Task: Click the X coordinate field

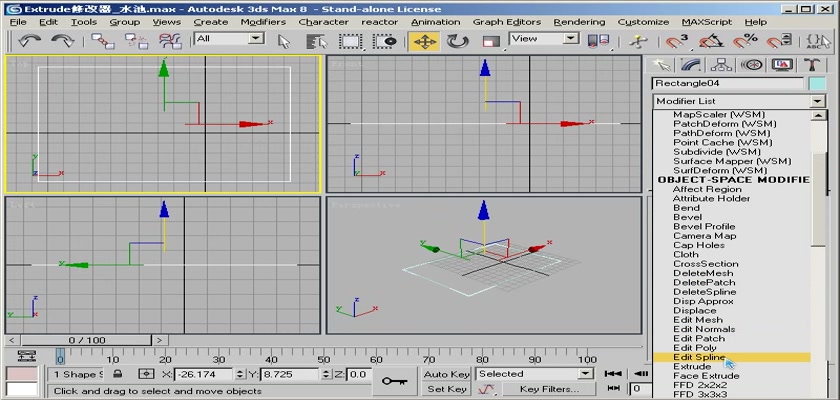Action: [x=205, y=374]
